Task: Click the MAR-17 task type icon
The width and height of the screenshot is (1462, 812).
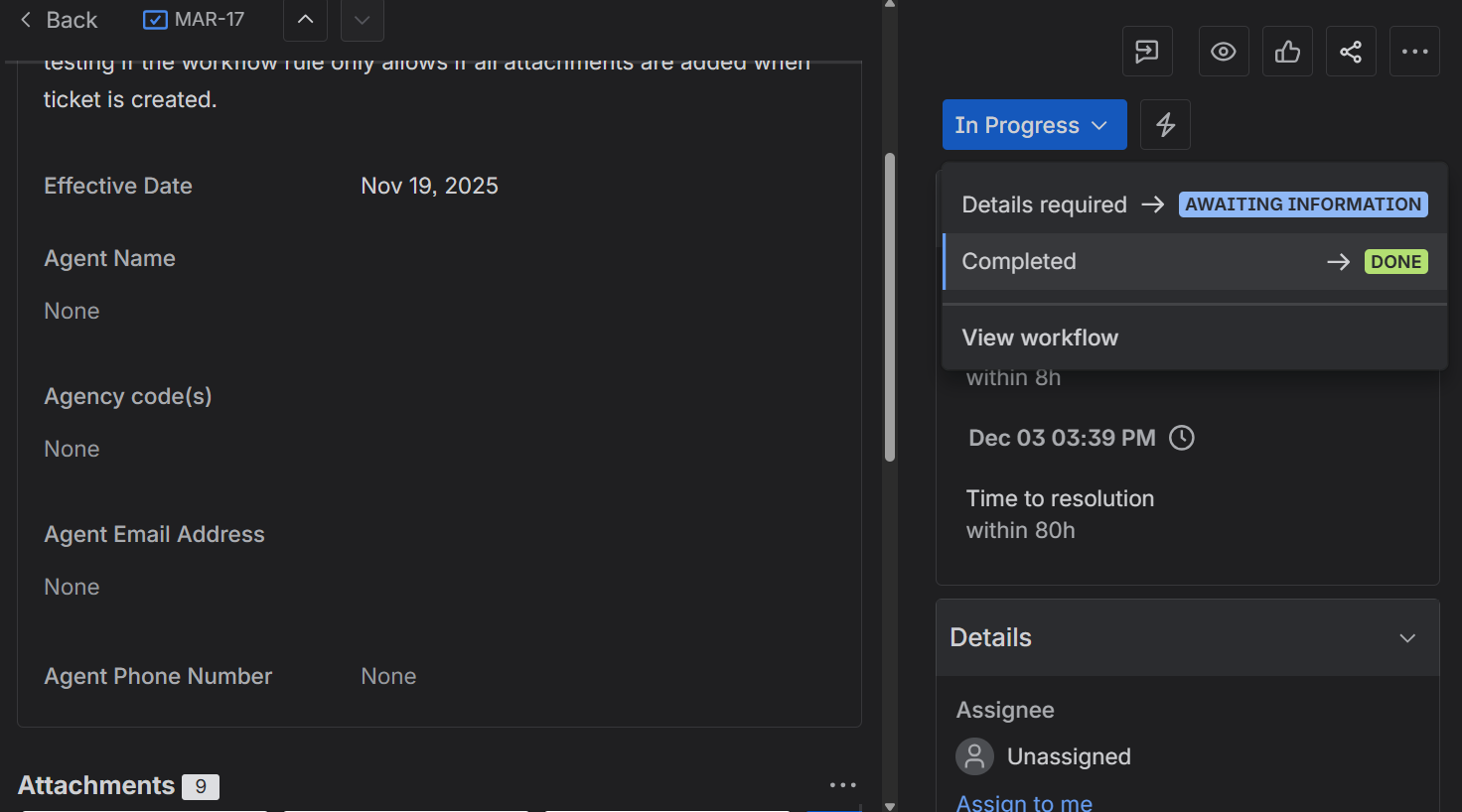Action: 155,20
